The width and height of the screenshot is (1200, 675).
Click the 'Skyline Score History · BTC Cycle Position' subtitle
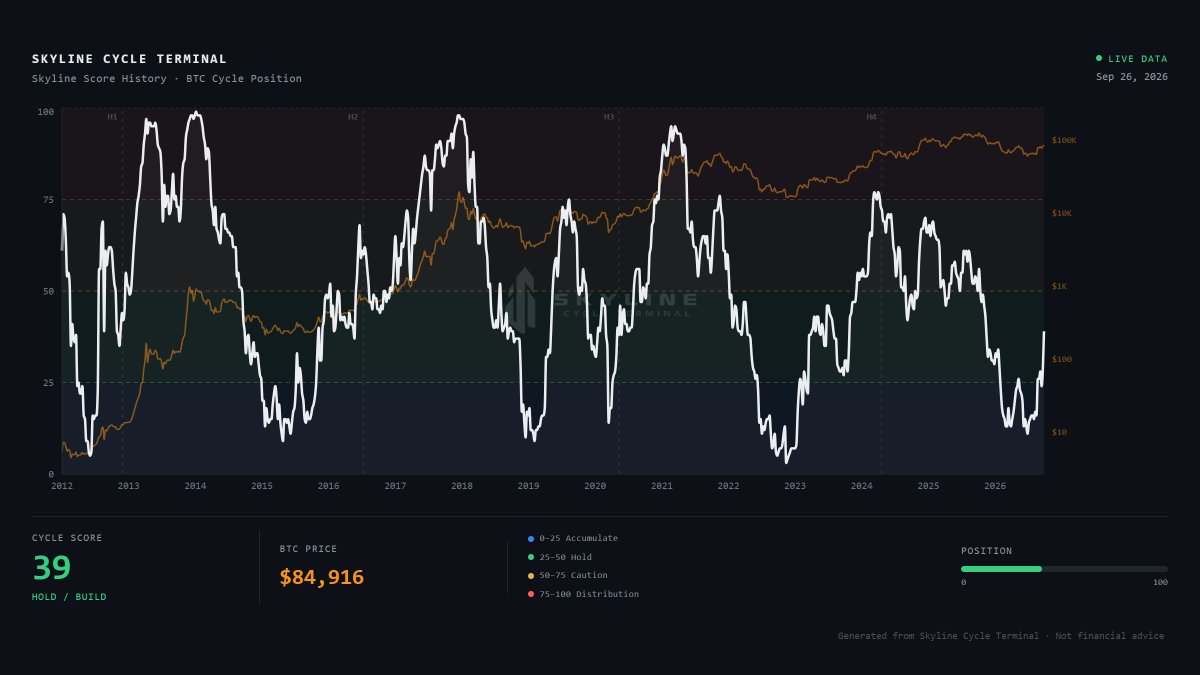[x=166, y=78]
